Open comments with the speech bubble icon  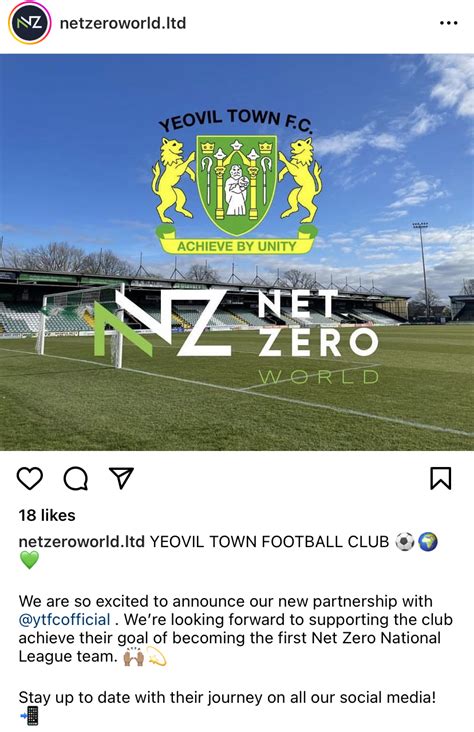[x=76, y=479]
